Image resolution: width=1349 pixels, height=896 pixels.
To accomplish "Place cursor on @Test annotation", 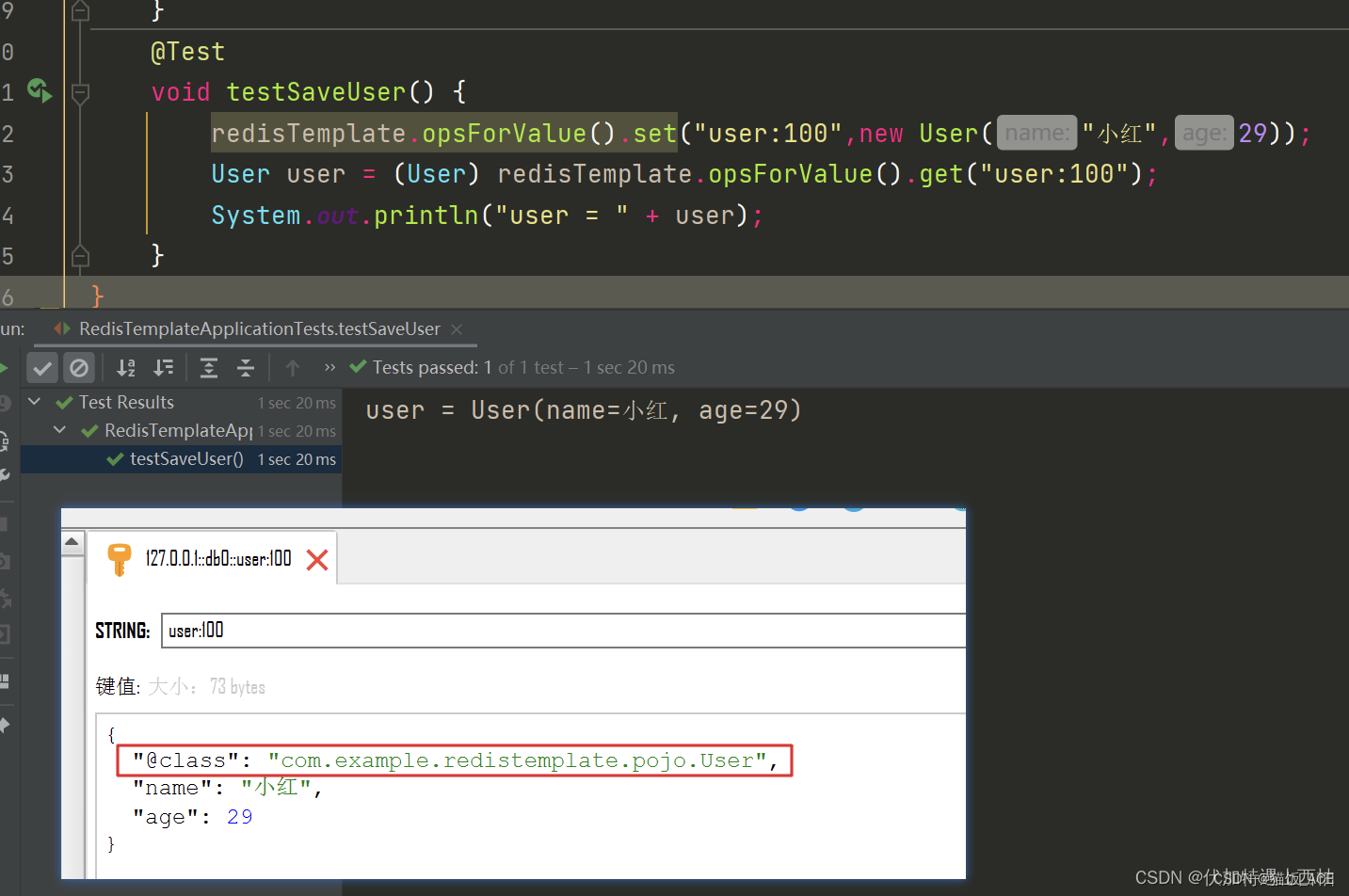I will 187,52.
